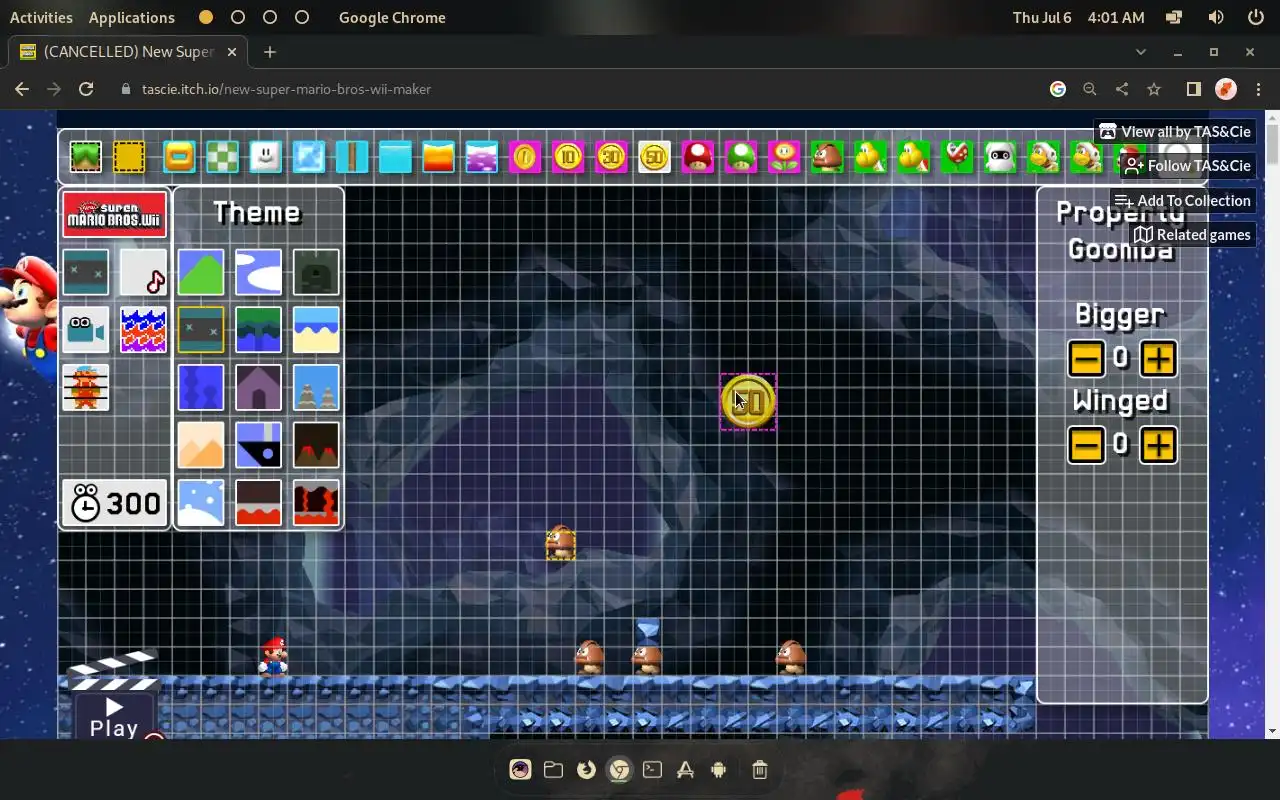
Task: Open the camera settings icon
Action: [x=85, y=330]
